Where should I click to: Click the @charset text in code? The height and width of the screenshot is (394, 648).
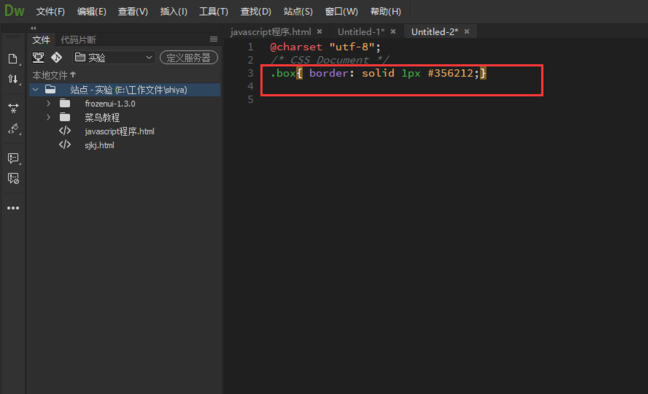pyautogui.click(x=296, y=47)
